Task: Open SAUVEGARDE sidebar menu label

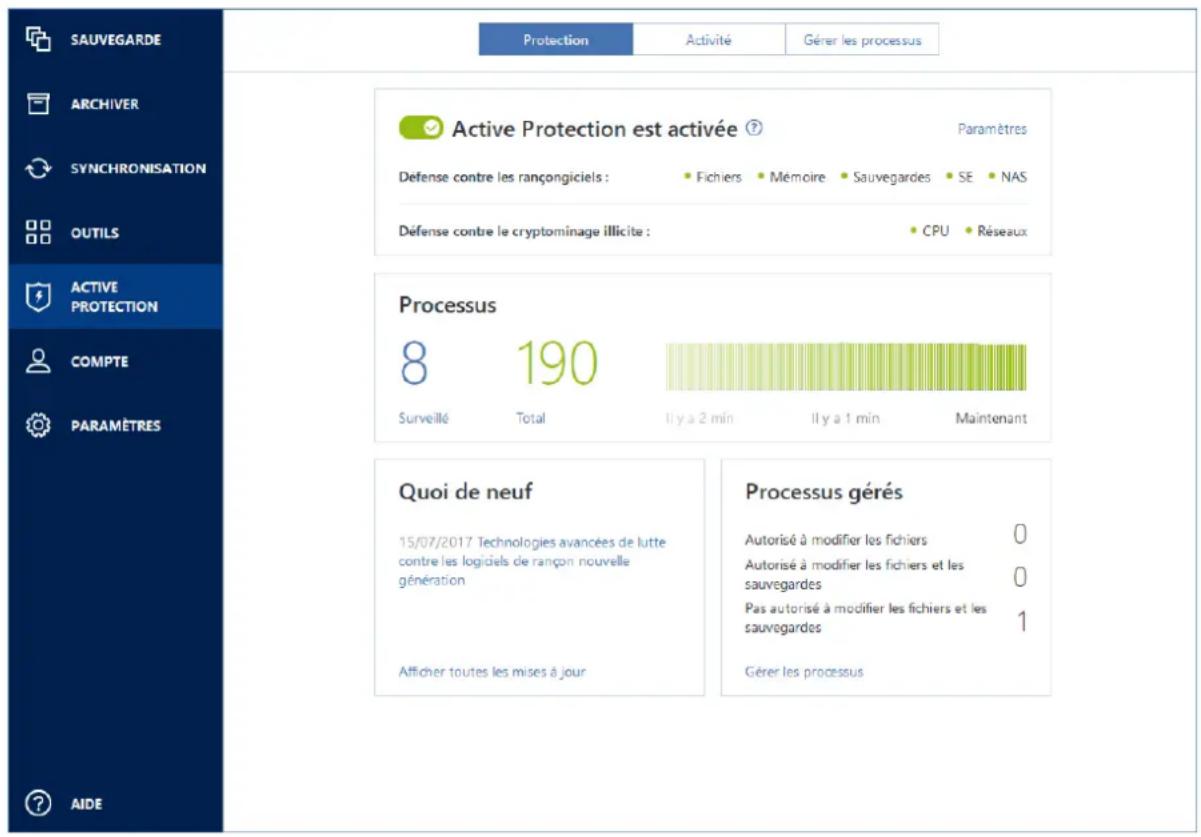Action: coord(116,40)
